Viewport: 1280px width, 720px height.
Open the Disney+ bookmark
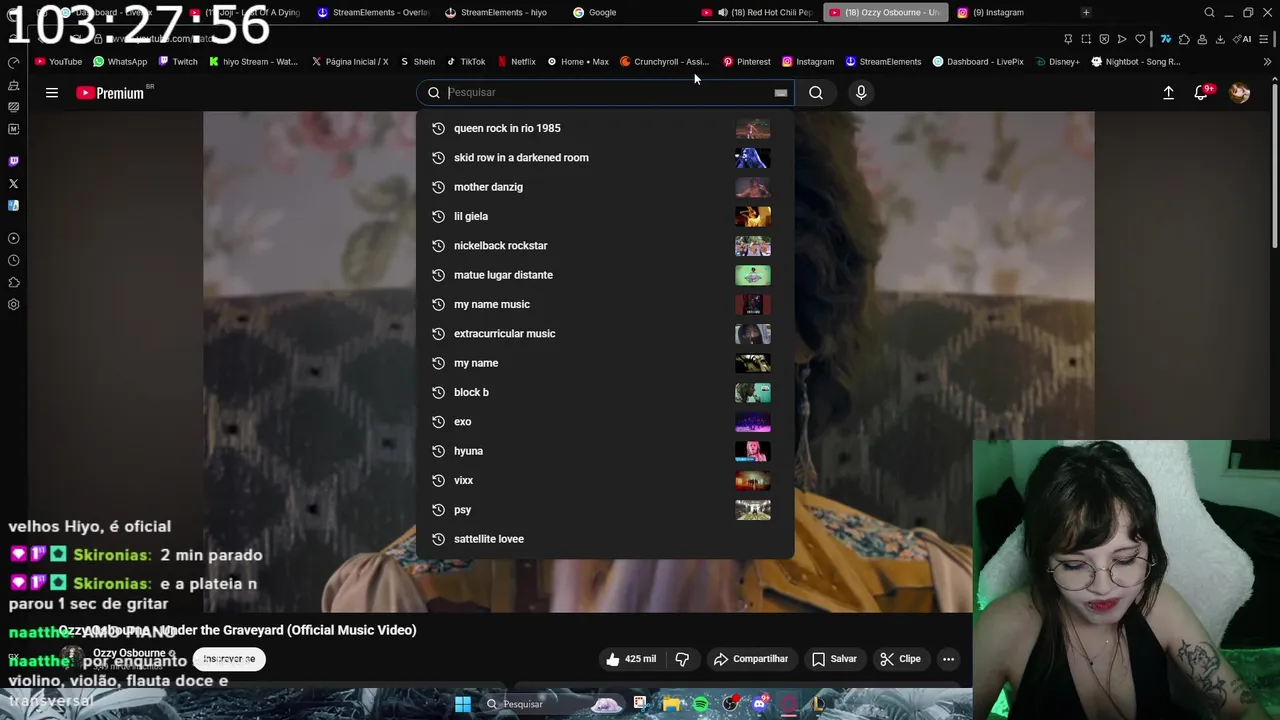1057,61
